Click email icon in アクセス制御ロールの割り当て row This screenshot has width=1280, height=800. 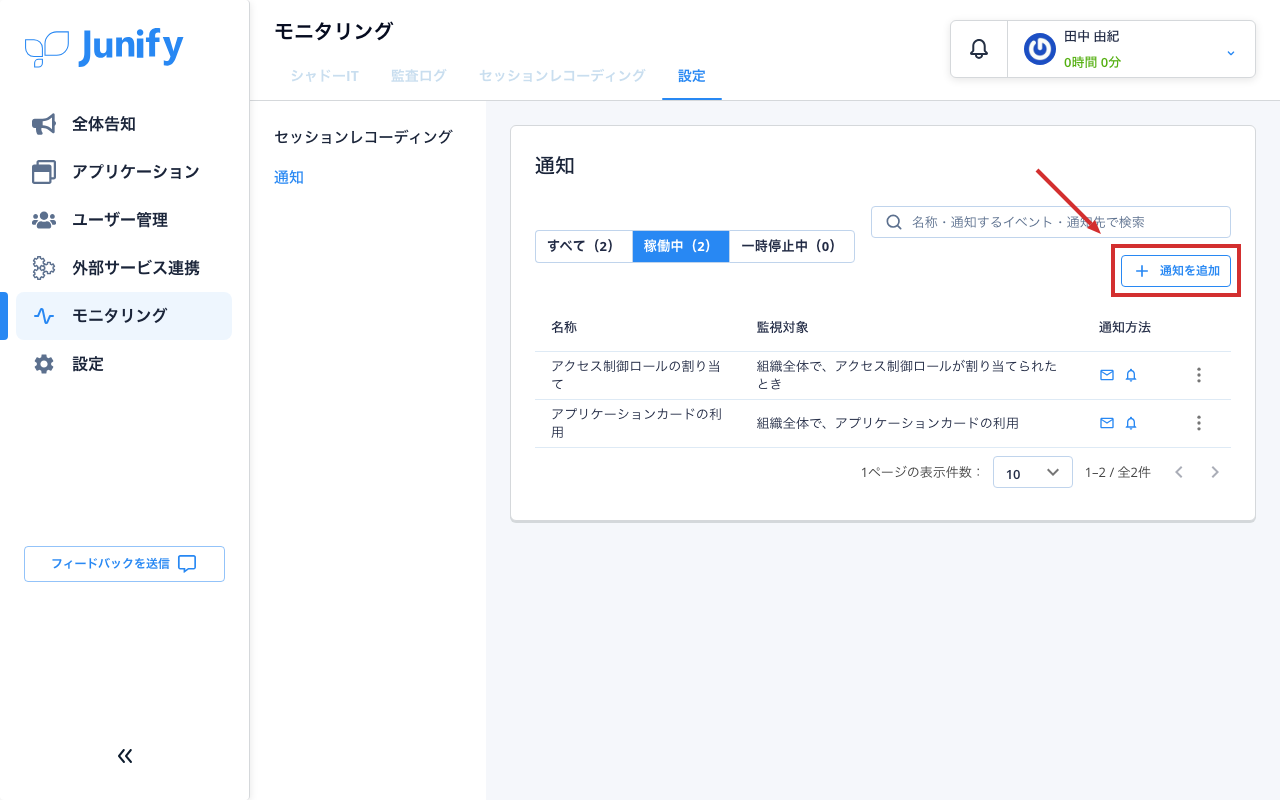pos(1107,375)
